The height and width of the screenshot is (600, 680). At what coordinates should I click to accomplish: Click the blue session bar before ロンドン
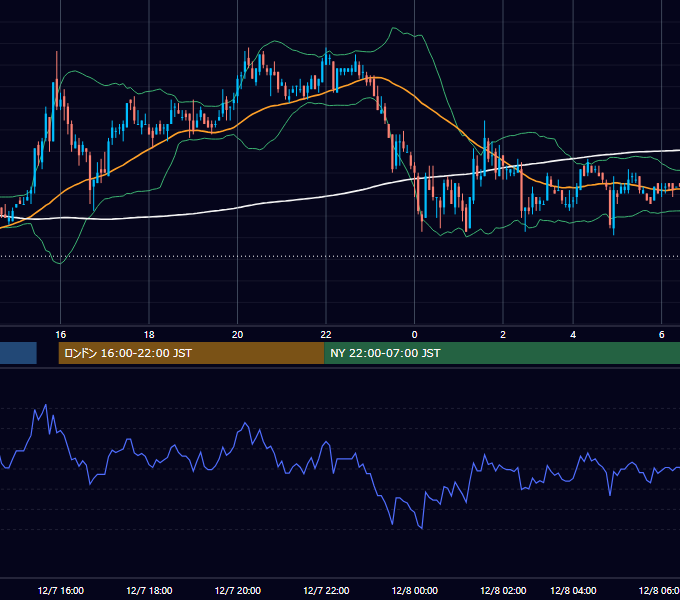tap(18, 353)
